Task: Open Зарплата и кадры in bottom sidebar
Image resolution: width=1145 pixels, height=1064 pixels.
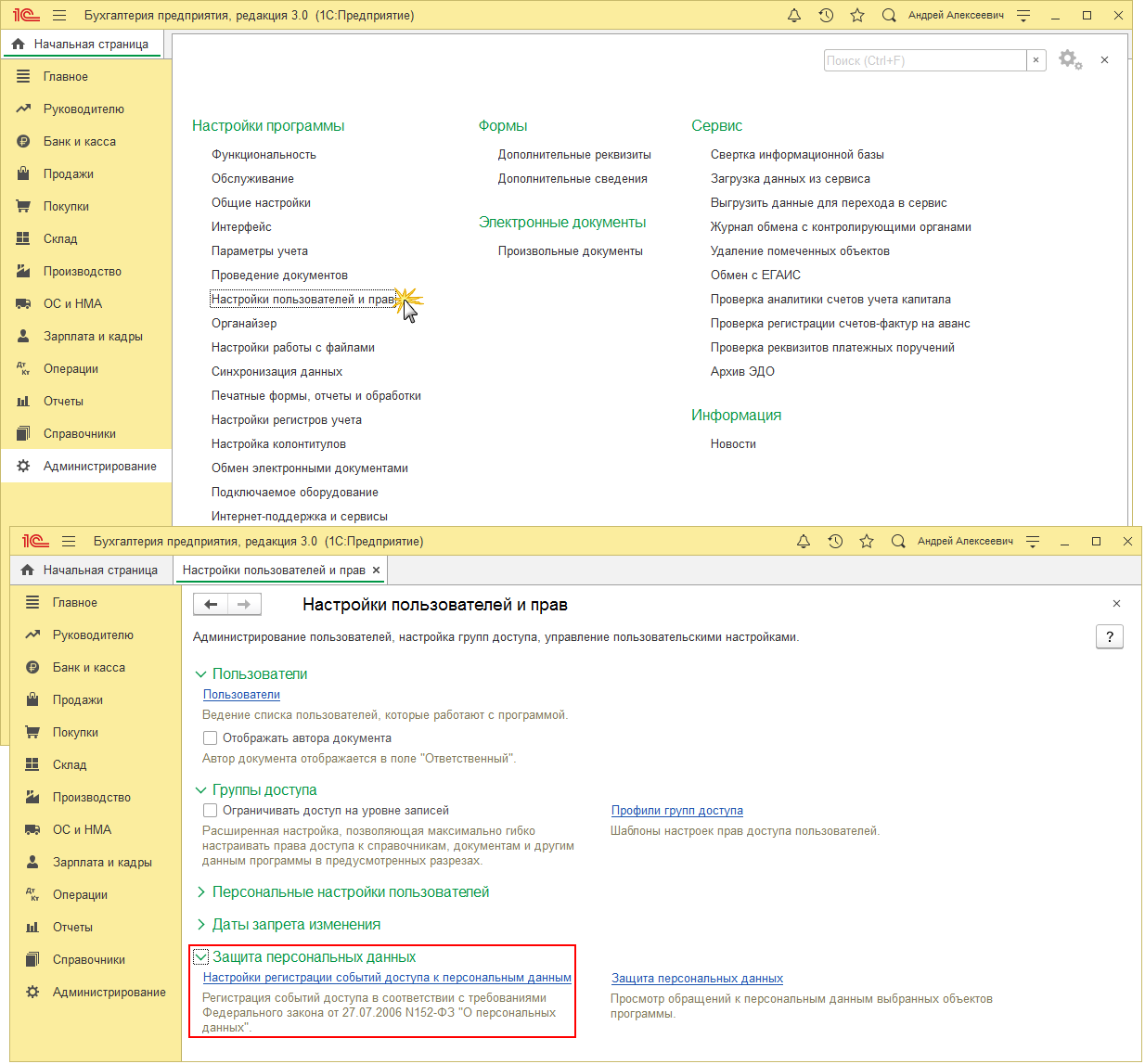Action: [x=96, y=863]
